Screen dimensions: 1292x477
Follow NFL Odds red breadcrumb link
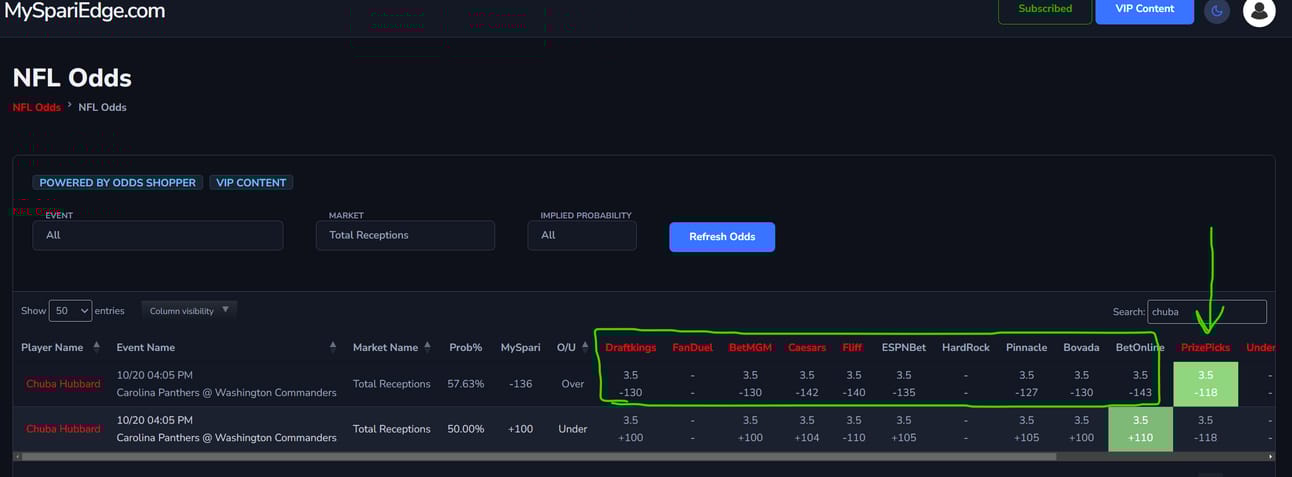coord(37,107)
